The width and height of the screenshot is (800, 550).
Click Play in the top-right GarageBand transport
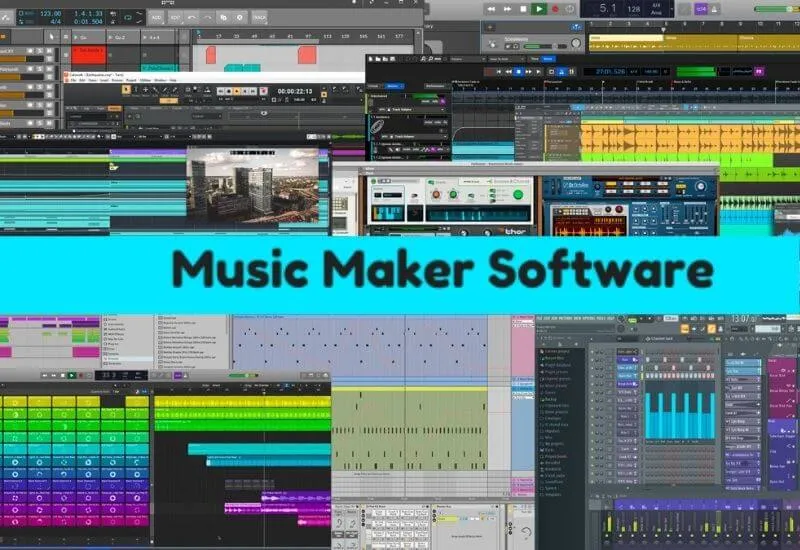[x=539, y=9]
